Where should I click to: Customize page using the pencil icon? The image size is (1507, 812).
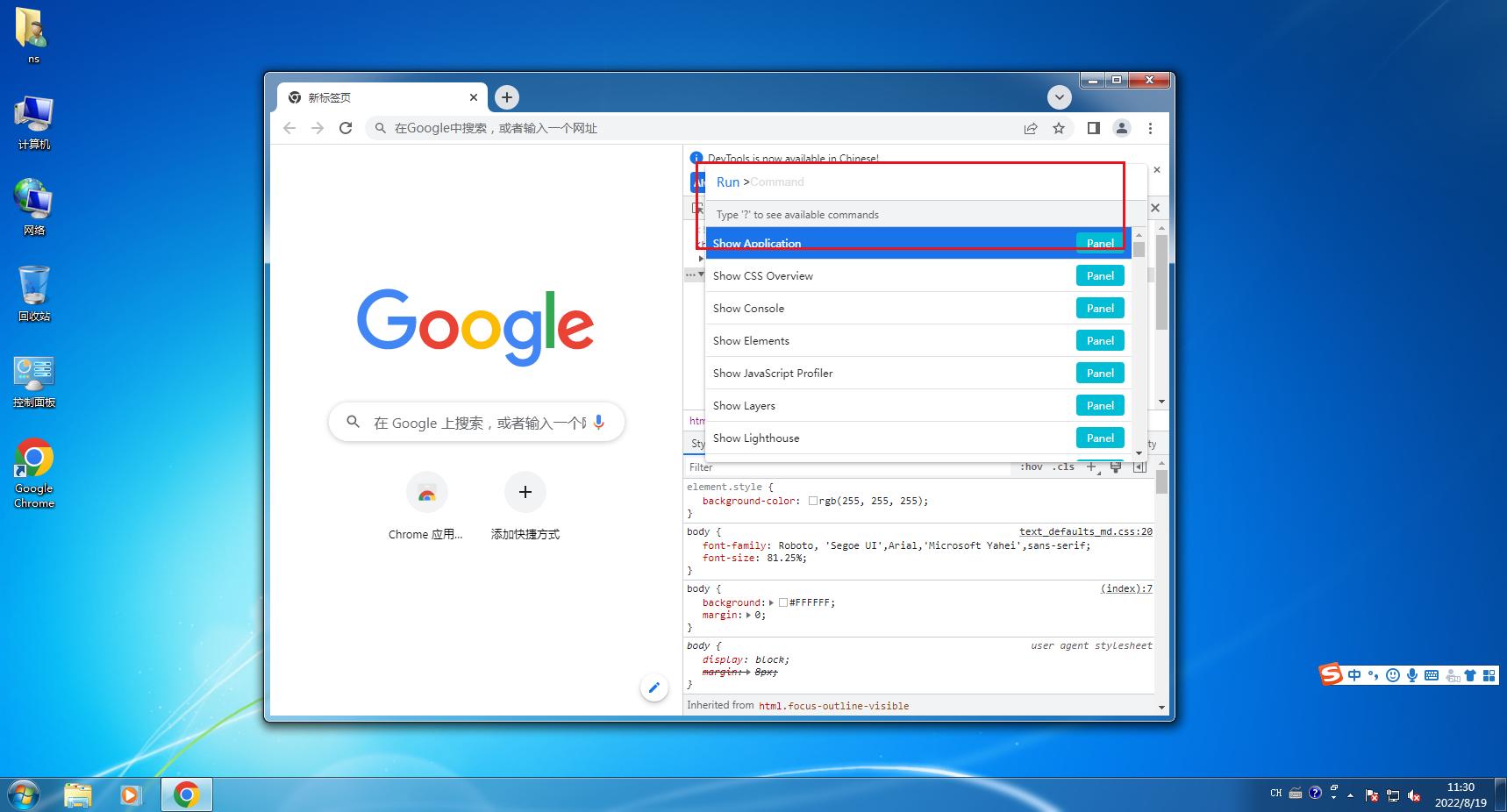click(x=654, y=687)
